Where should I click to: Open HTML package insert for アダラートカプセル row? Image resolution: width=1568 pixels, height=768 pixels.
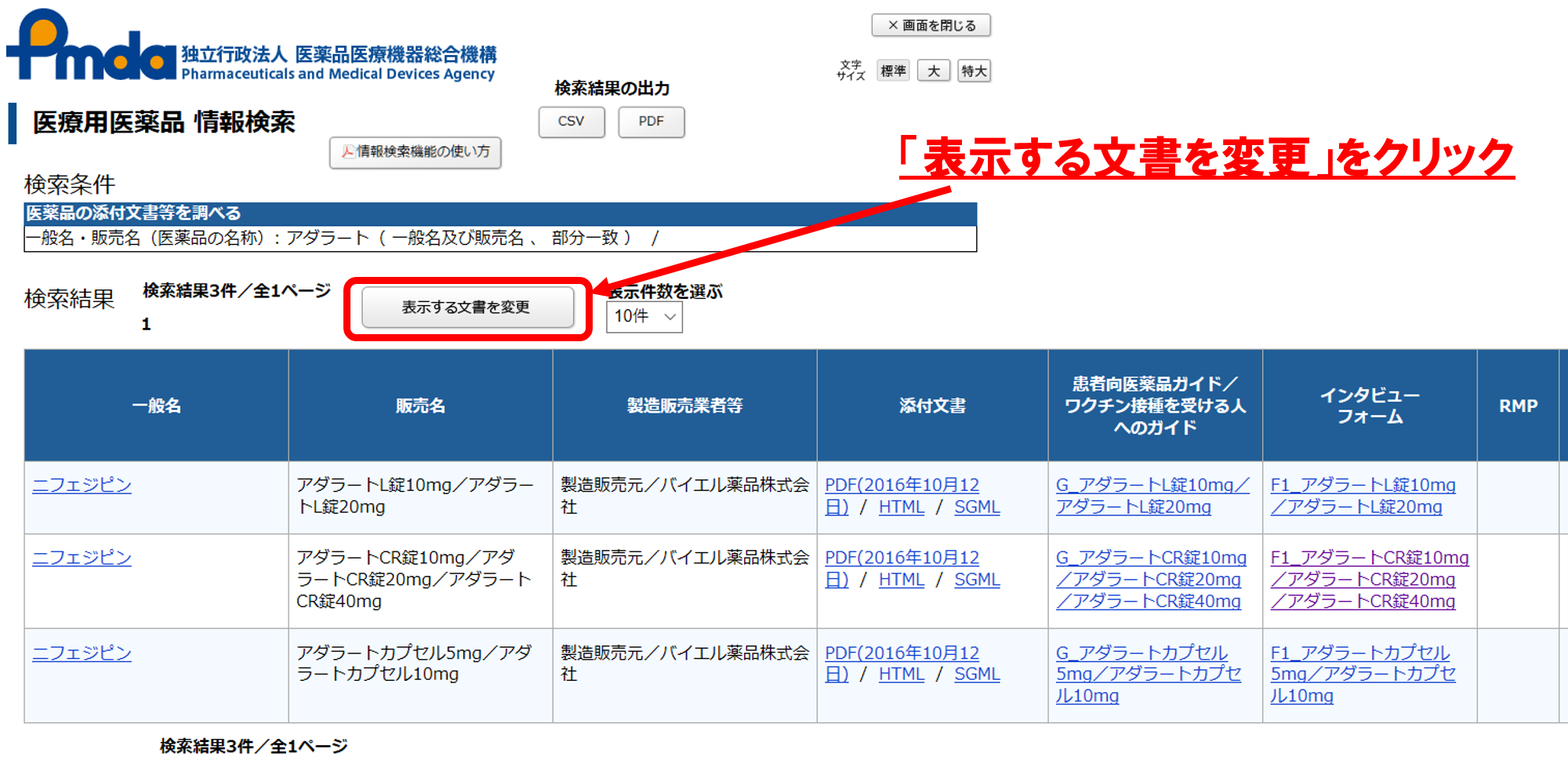902,674
